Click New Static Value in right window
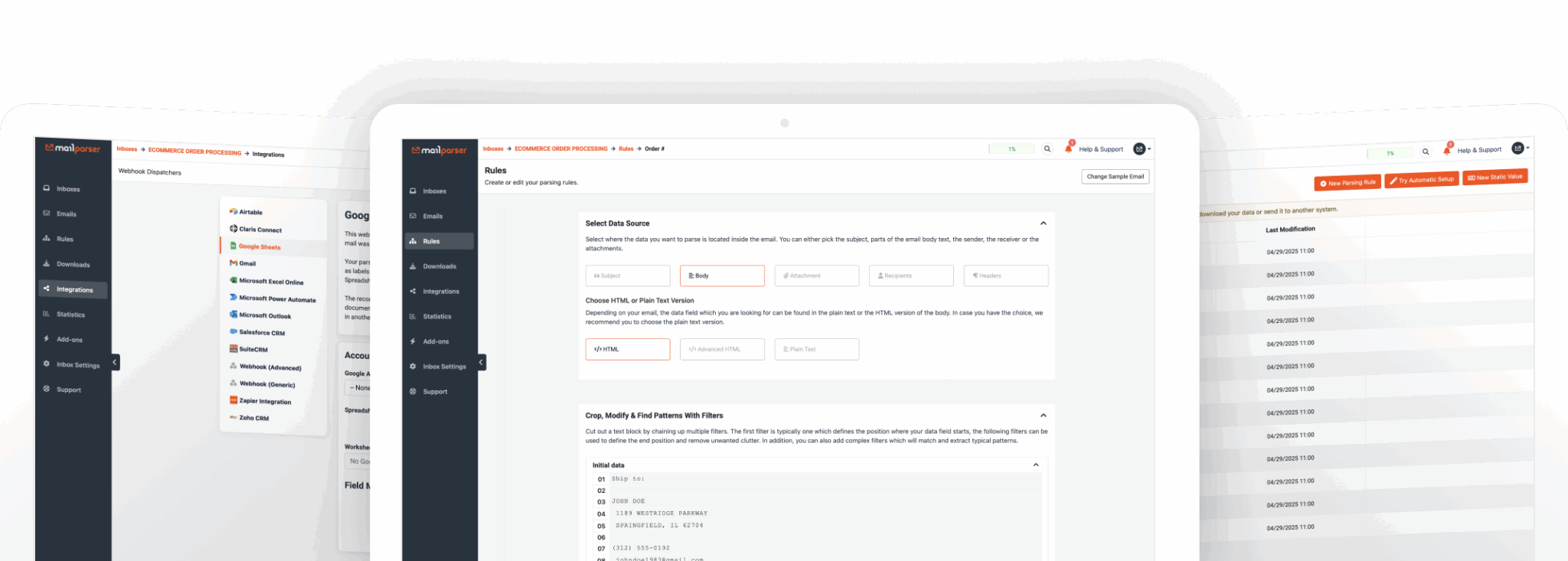The width and height of the screenshot is (1568, 561). 1495,177
